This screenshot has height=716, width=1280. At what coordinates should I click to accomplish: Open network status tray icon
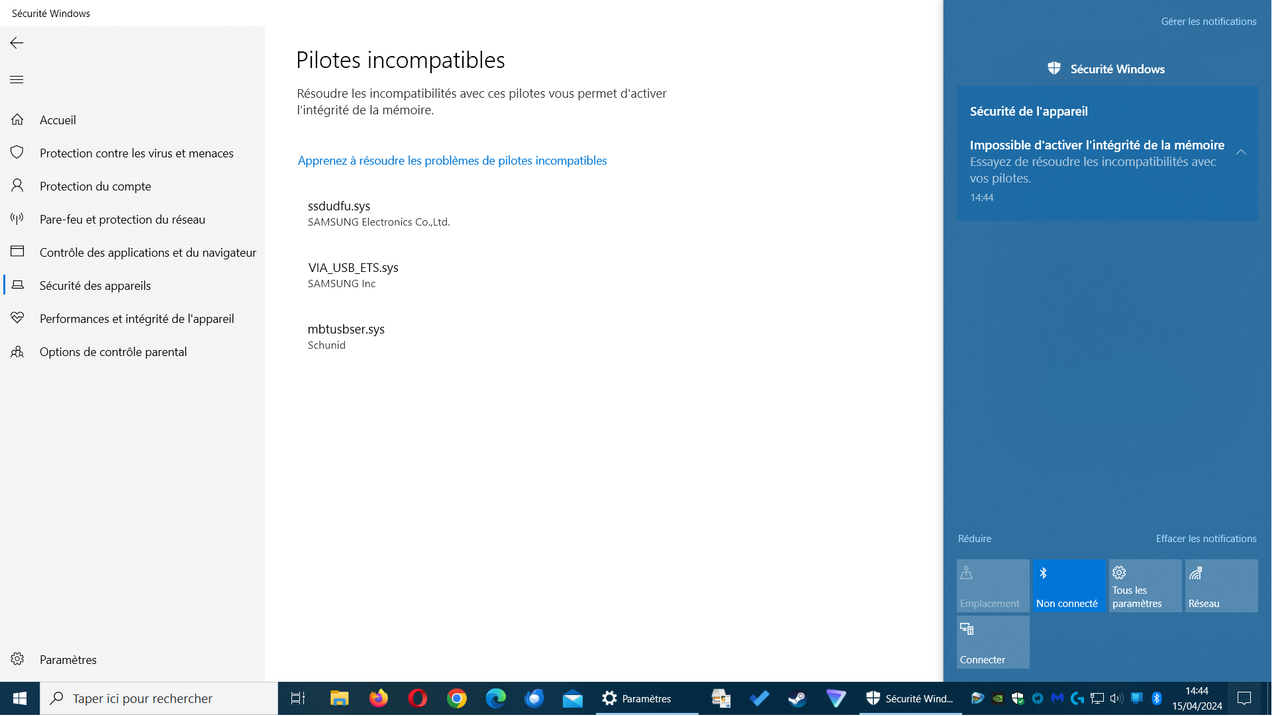[x=1097, y=699]
